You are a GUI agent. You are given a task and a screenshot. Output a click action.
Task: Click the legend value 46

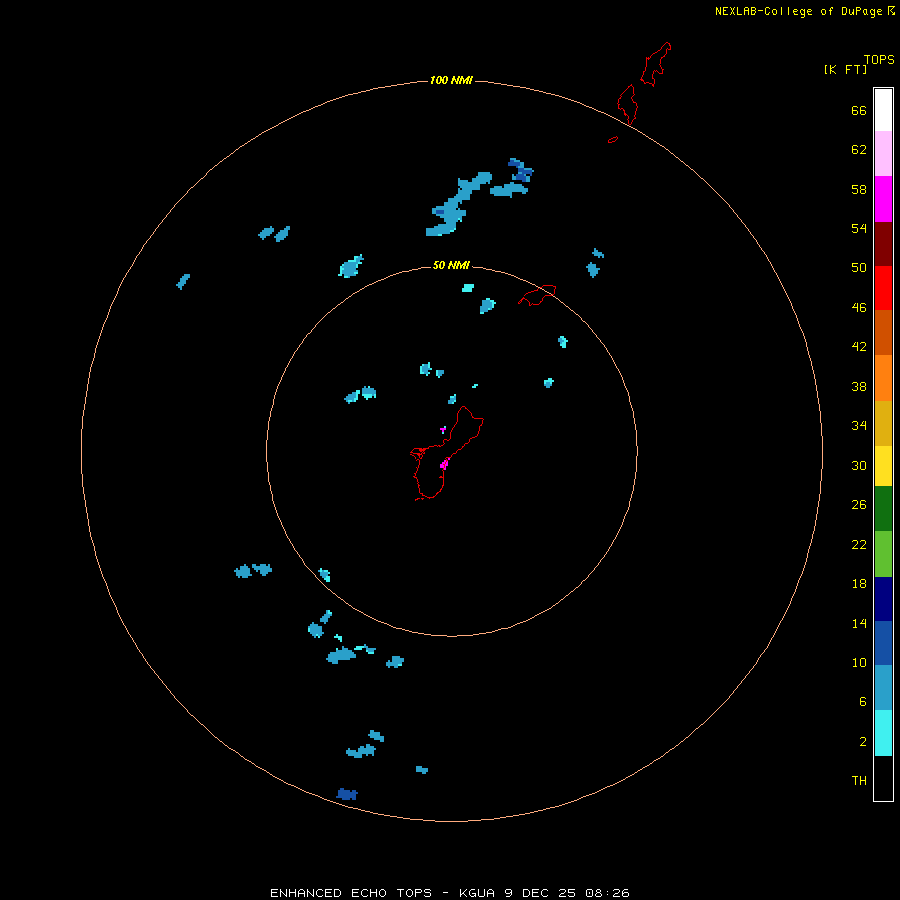pos(859,308)
